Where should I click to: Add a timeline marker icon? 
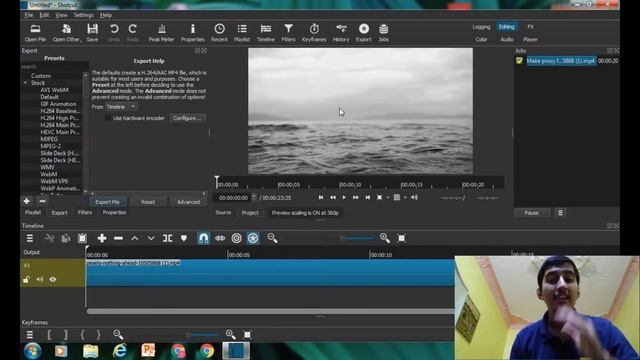(184, 238)
